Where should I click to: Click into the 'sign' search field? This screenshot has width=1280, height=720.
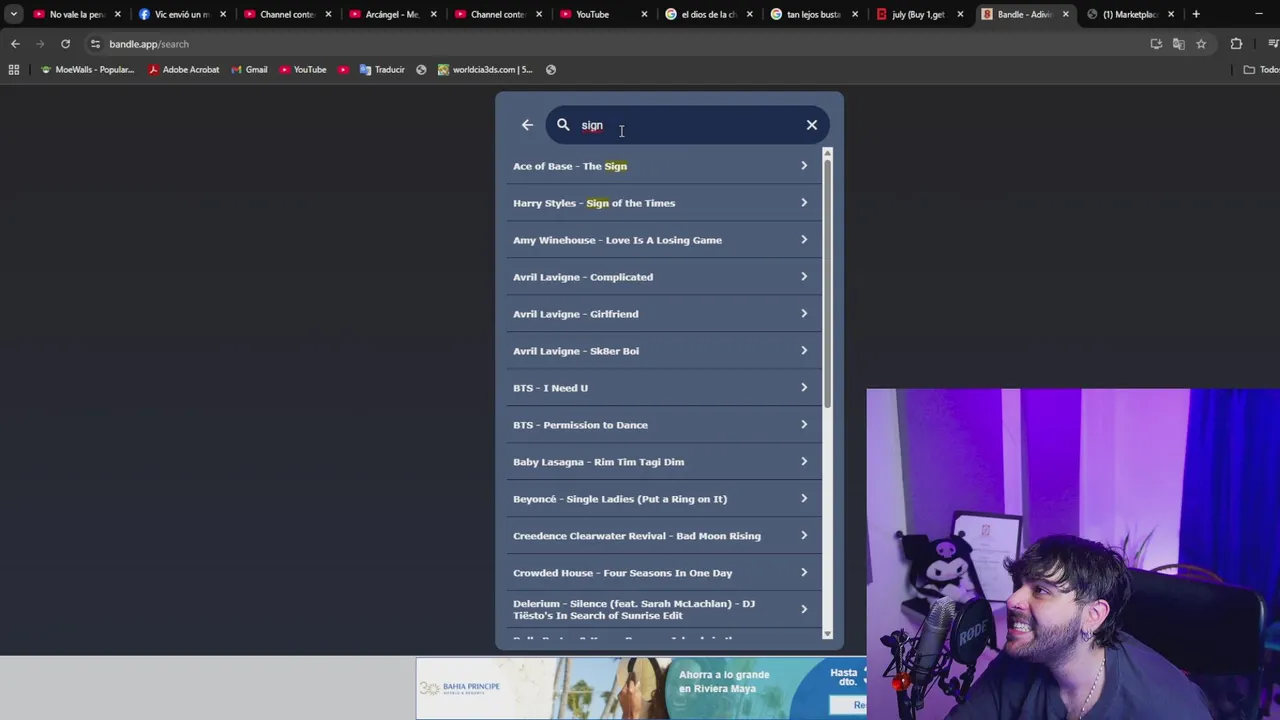point(688,125)
